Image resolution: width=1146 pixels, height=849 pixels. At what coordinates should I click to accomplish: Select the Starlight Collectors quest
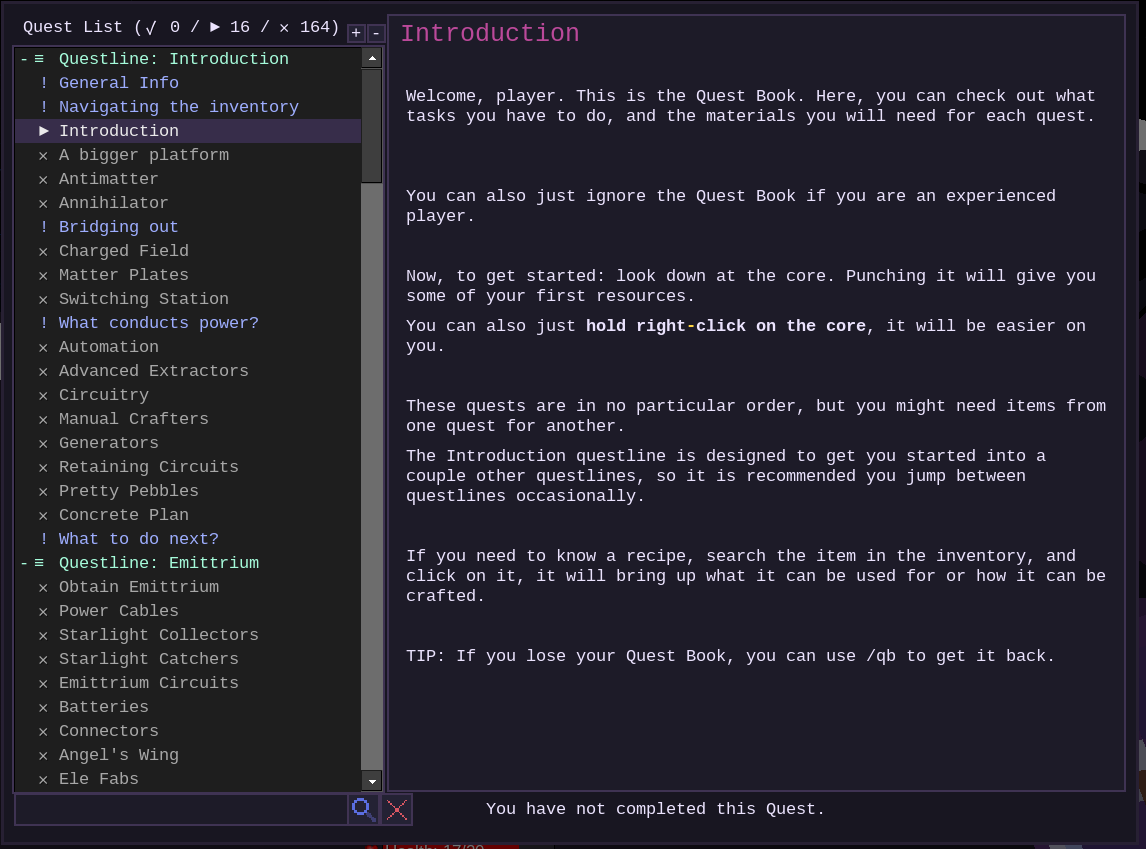(x=158, y=635)
